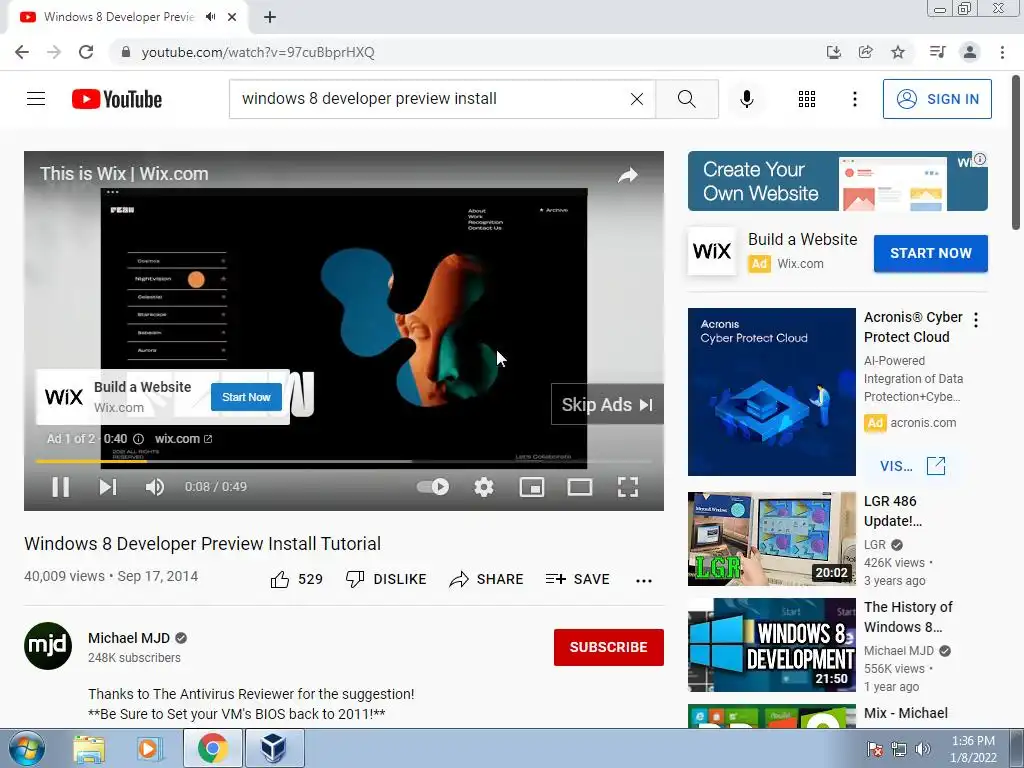This screenshot has width=1024, height=768.
Task: Toggle the autoplay switch
Action: tap(433, 487)
